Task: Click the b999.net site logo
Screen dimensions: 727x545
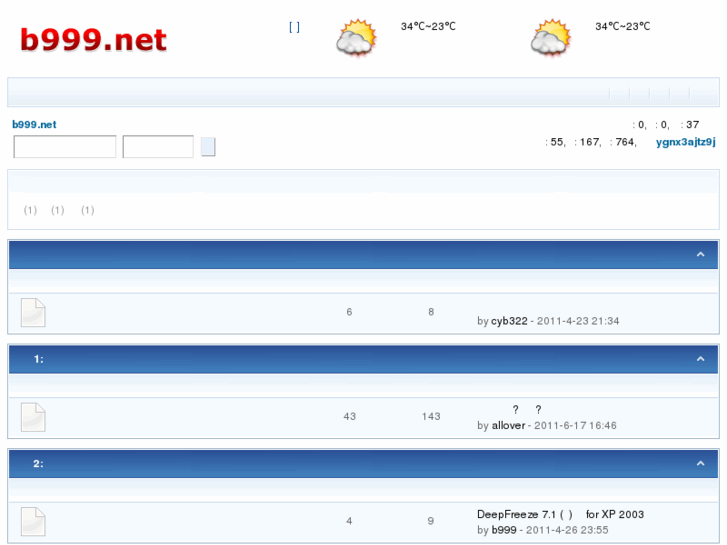Action: coord(93,40)
